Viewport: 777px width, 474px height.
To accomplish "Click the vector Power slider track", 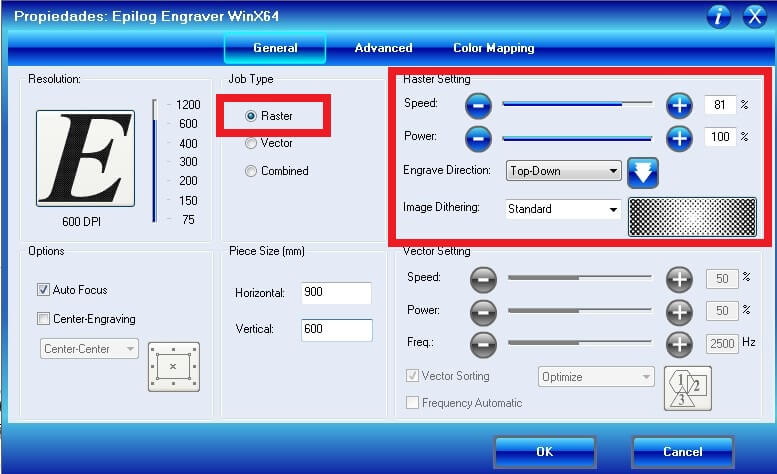I will point(580,311).
